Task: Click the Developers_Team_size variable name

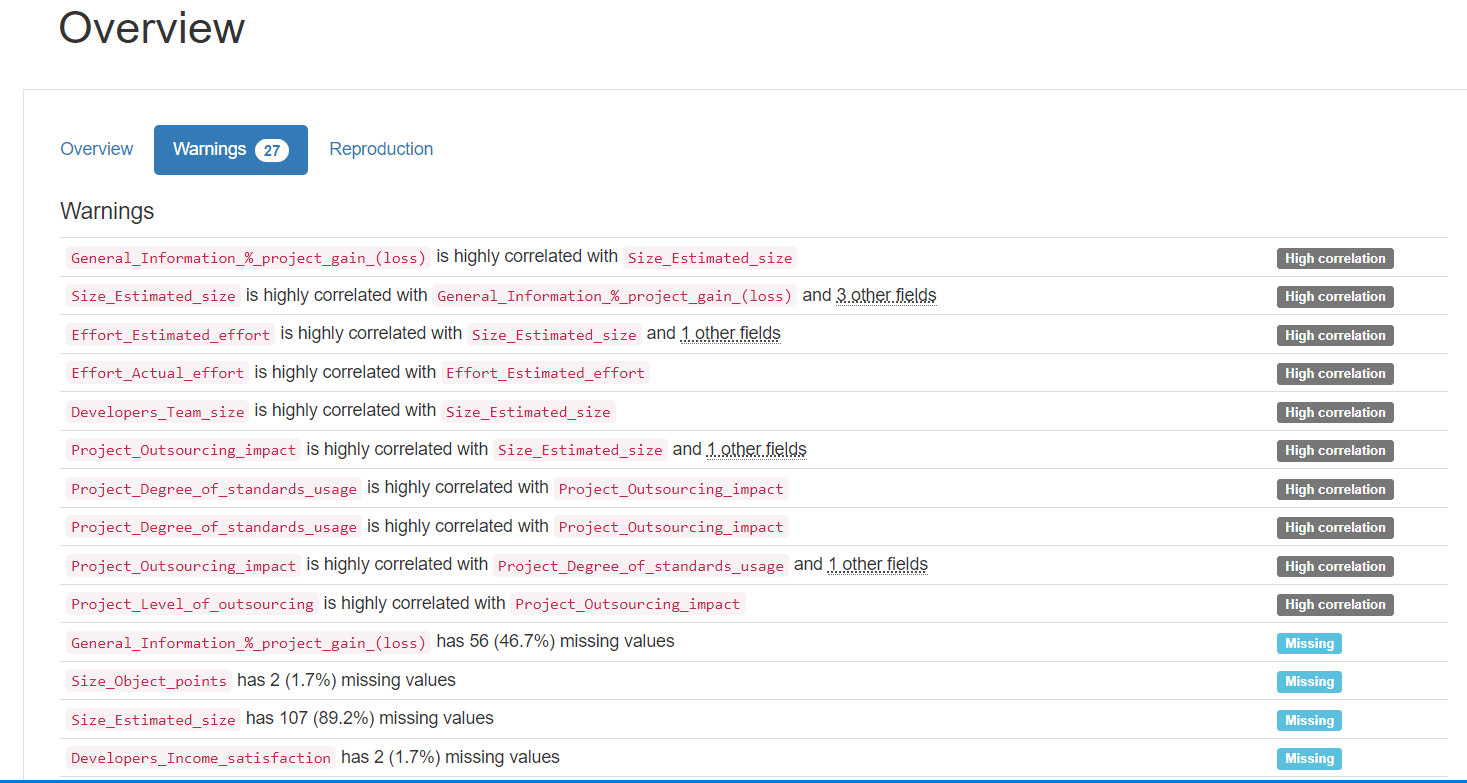Action: pyautogui.click(x=157, y=411)
